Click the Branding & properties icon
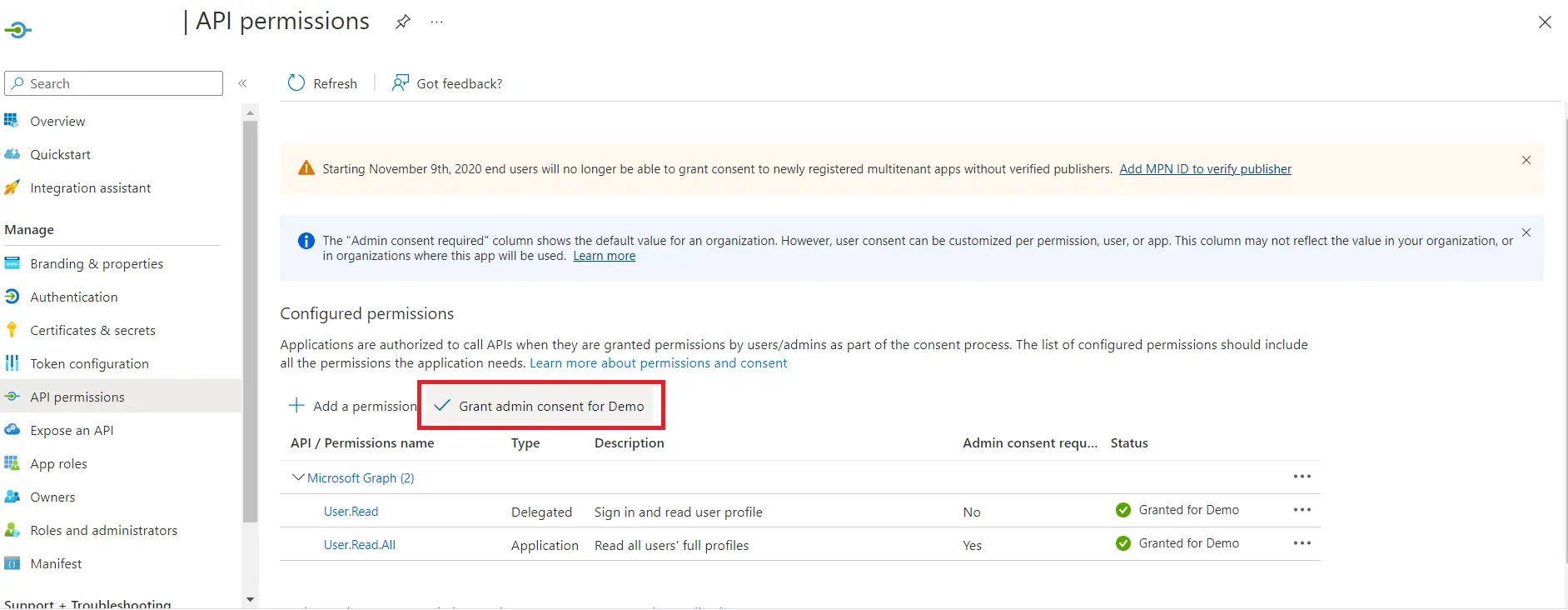This screenshot has height=610, width=1568. (12, 263)
